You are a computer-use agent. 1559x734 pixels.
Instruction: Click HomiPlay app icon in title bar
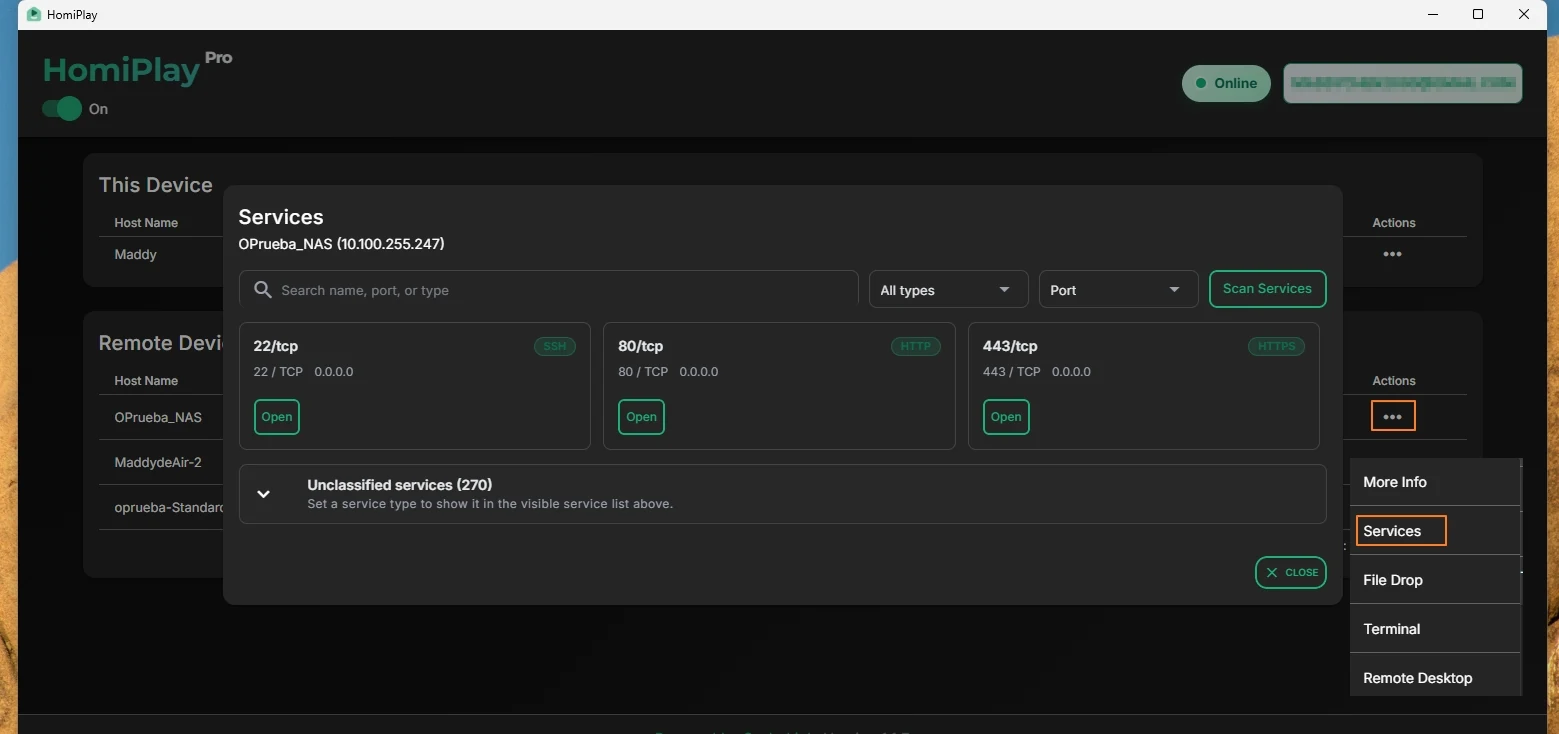[34, 15]
